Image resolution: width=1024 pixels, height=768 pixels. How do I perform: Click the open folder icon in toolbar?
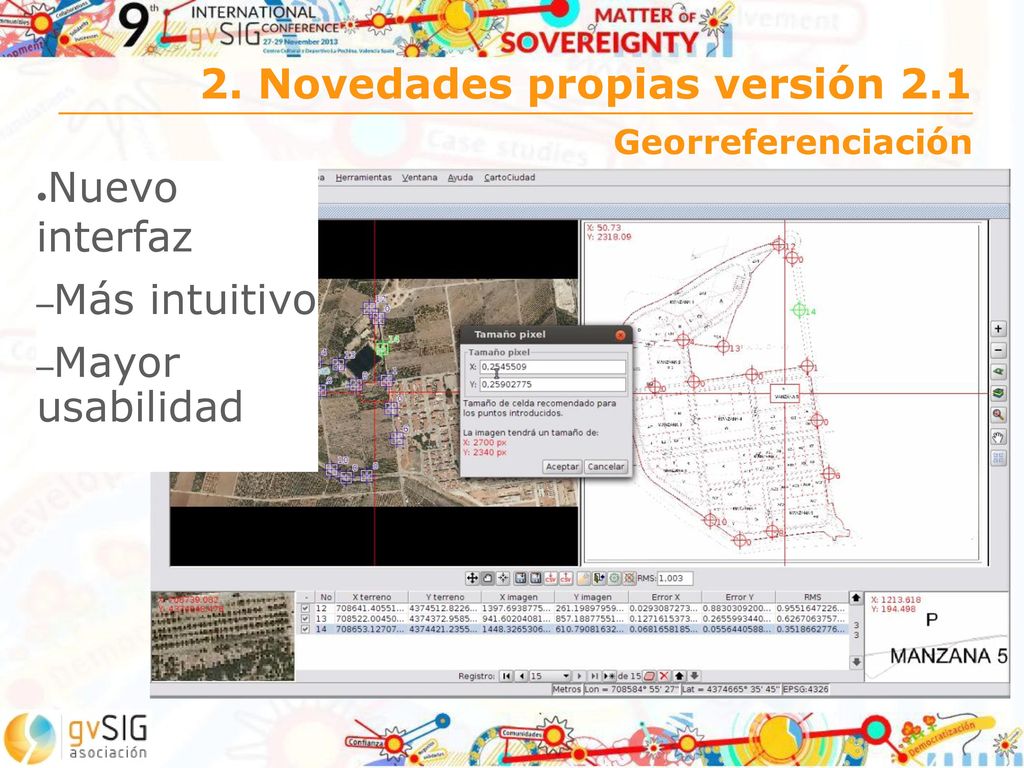click(583, 578)
